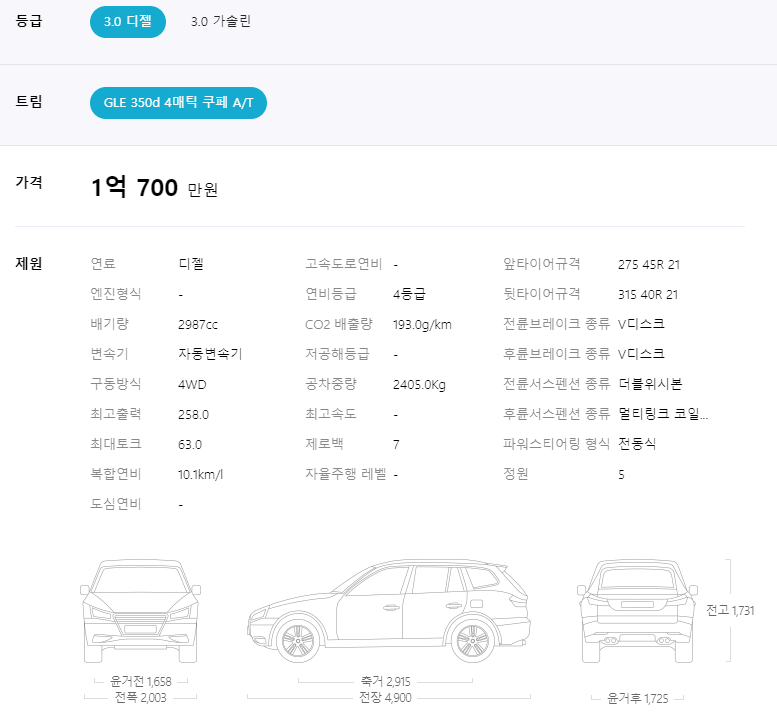Click the 후륜브레이크 종류 value V디스크
777x723 pixels.
641,354
